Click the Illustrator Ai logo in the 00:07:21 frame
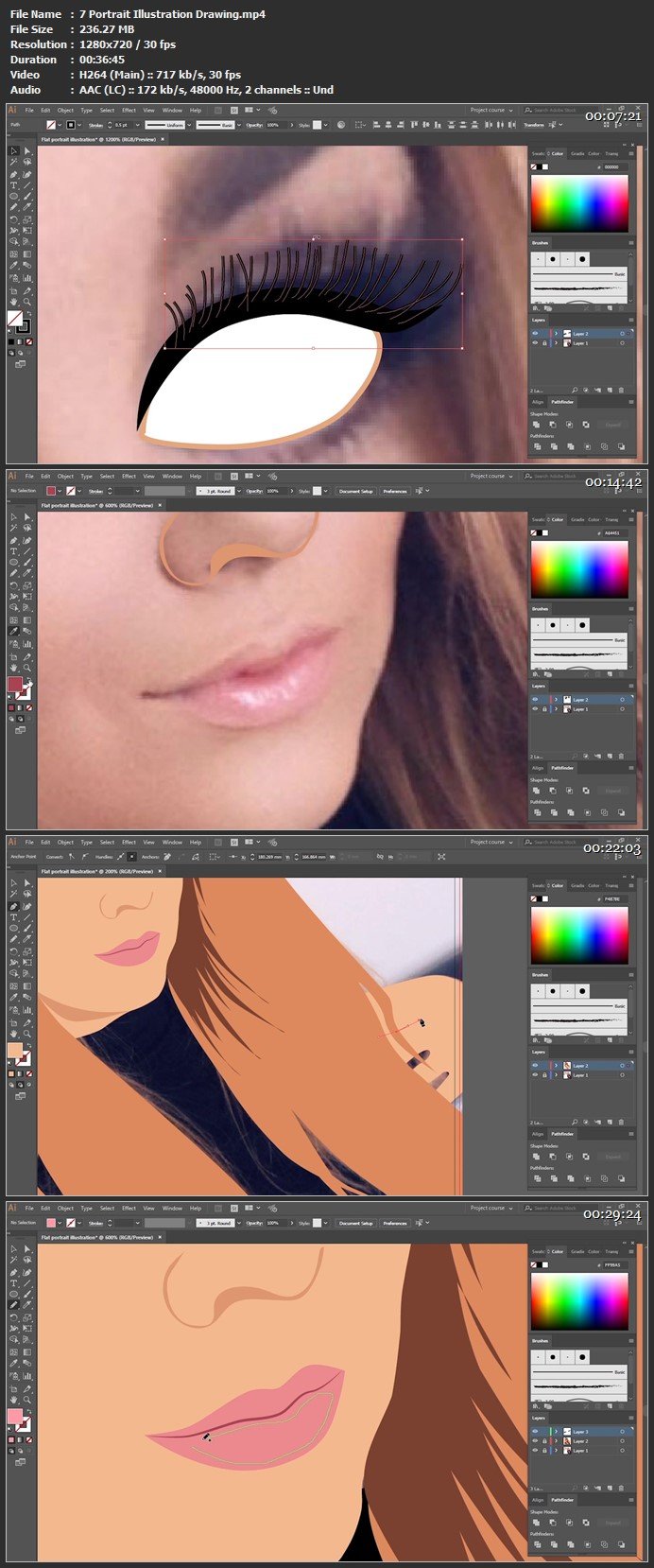The height and width of the screenshot is (1568, 654). [x=13, y=110]
